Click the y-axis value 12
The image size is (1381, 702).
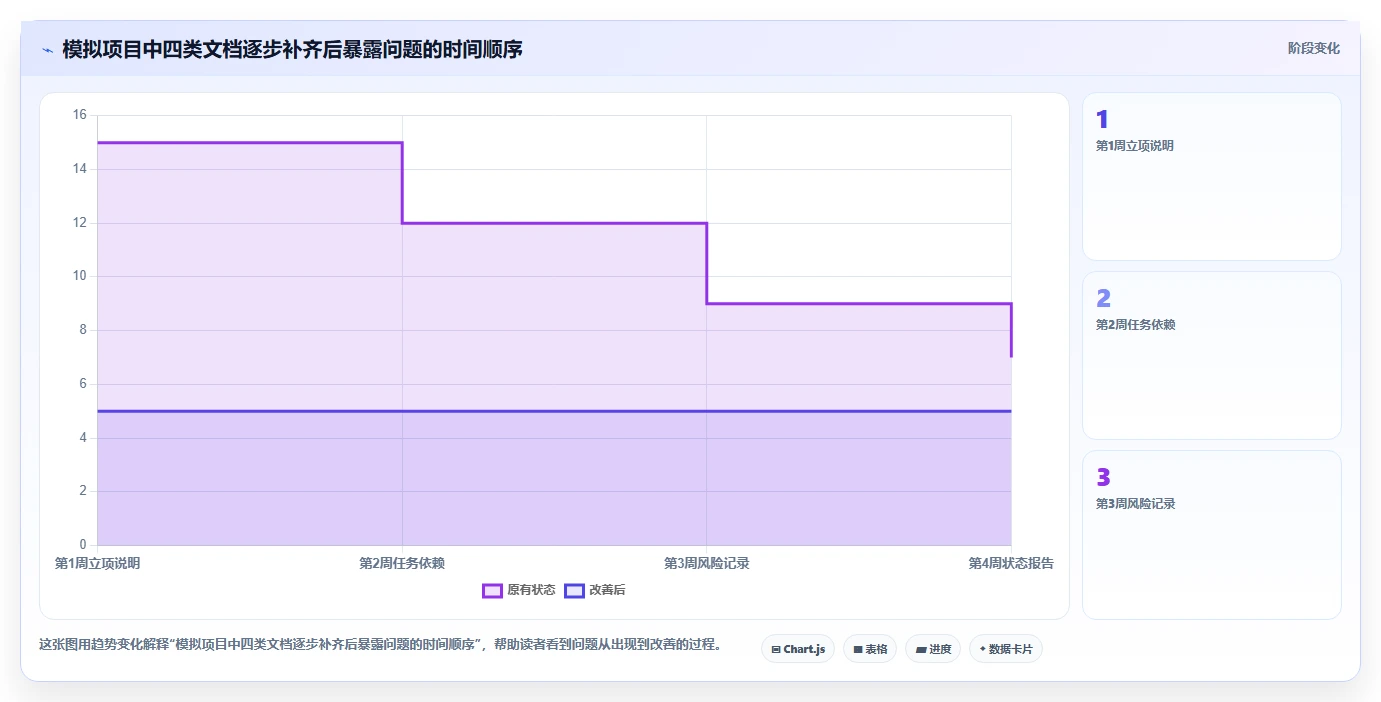tap(80, 223)
